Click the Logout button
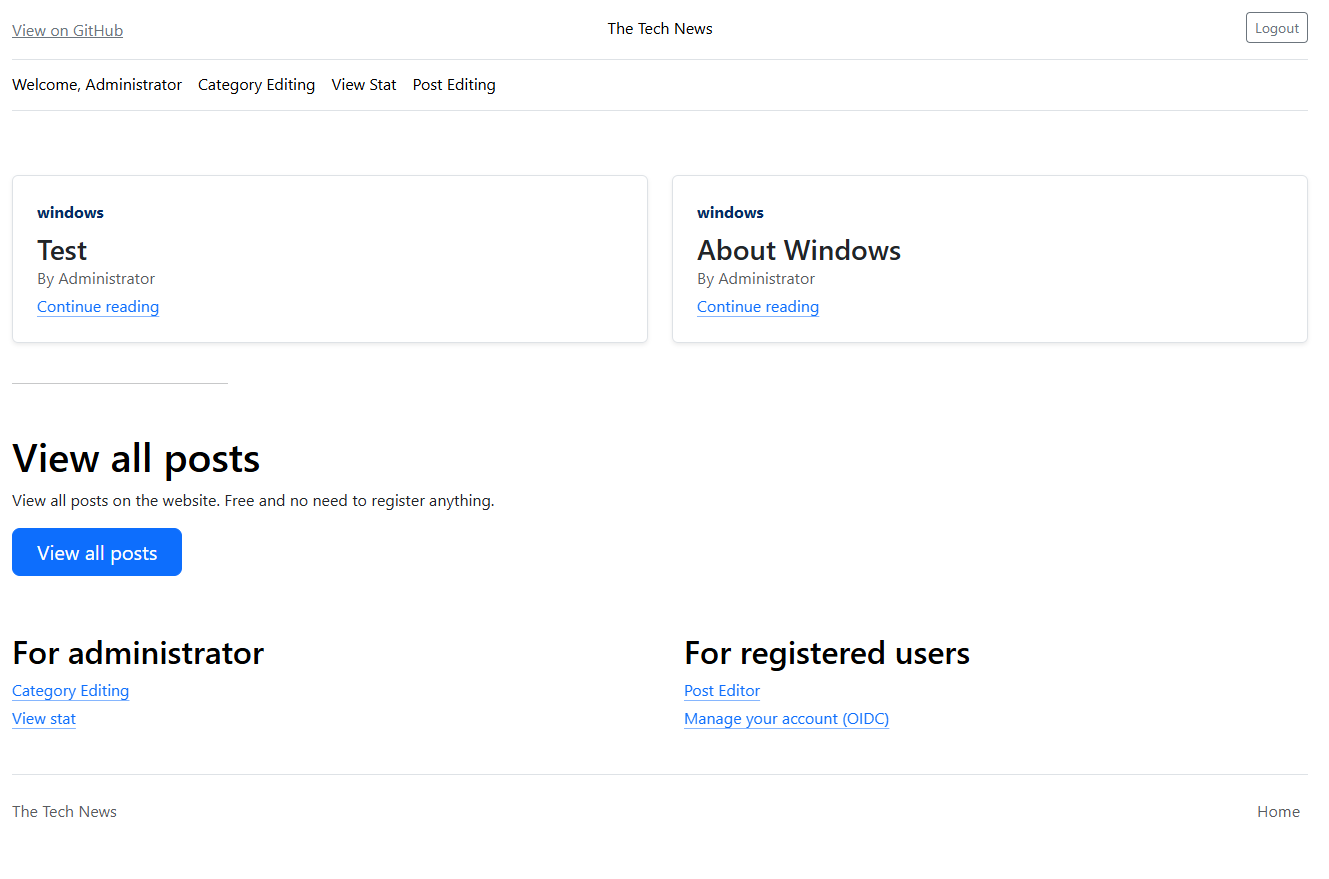 point(1276,27)
